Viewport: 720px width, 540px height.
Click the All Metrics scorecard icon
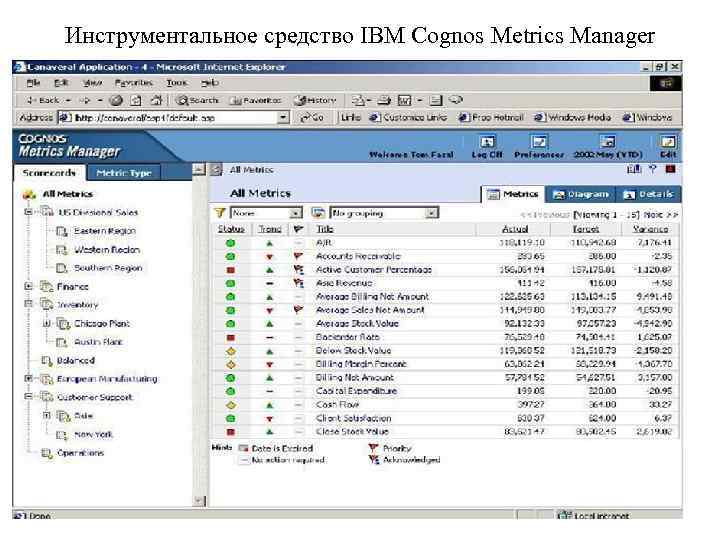[29, 194]
